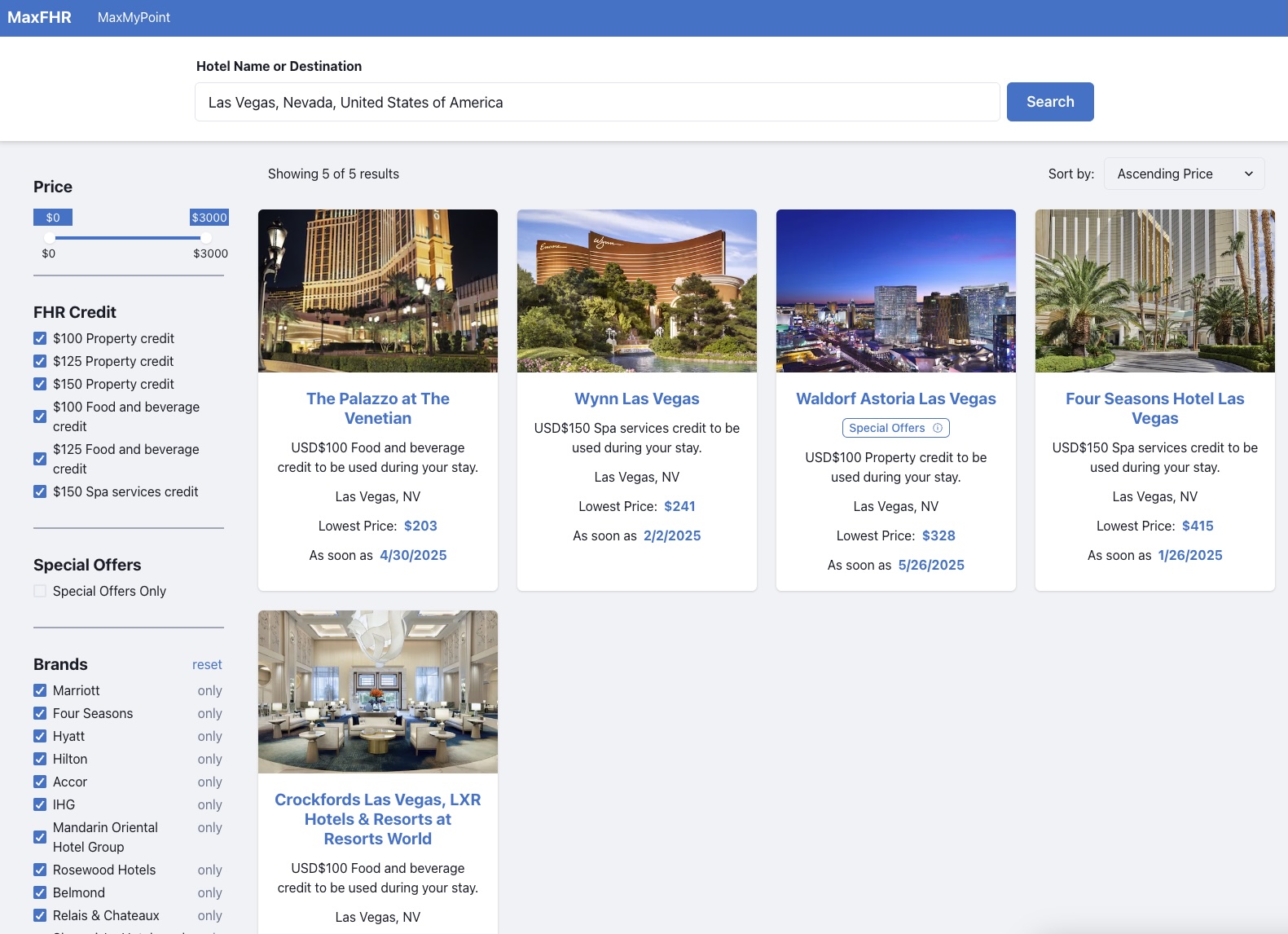Screen dimensions: 1288x934
Task: Show only Four Seasons hotels
Action: pos(209,713)
